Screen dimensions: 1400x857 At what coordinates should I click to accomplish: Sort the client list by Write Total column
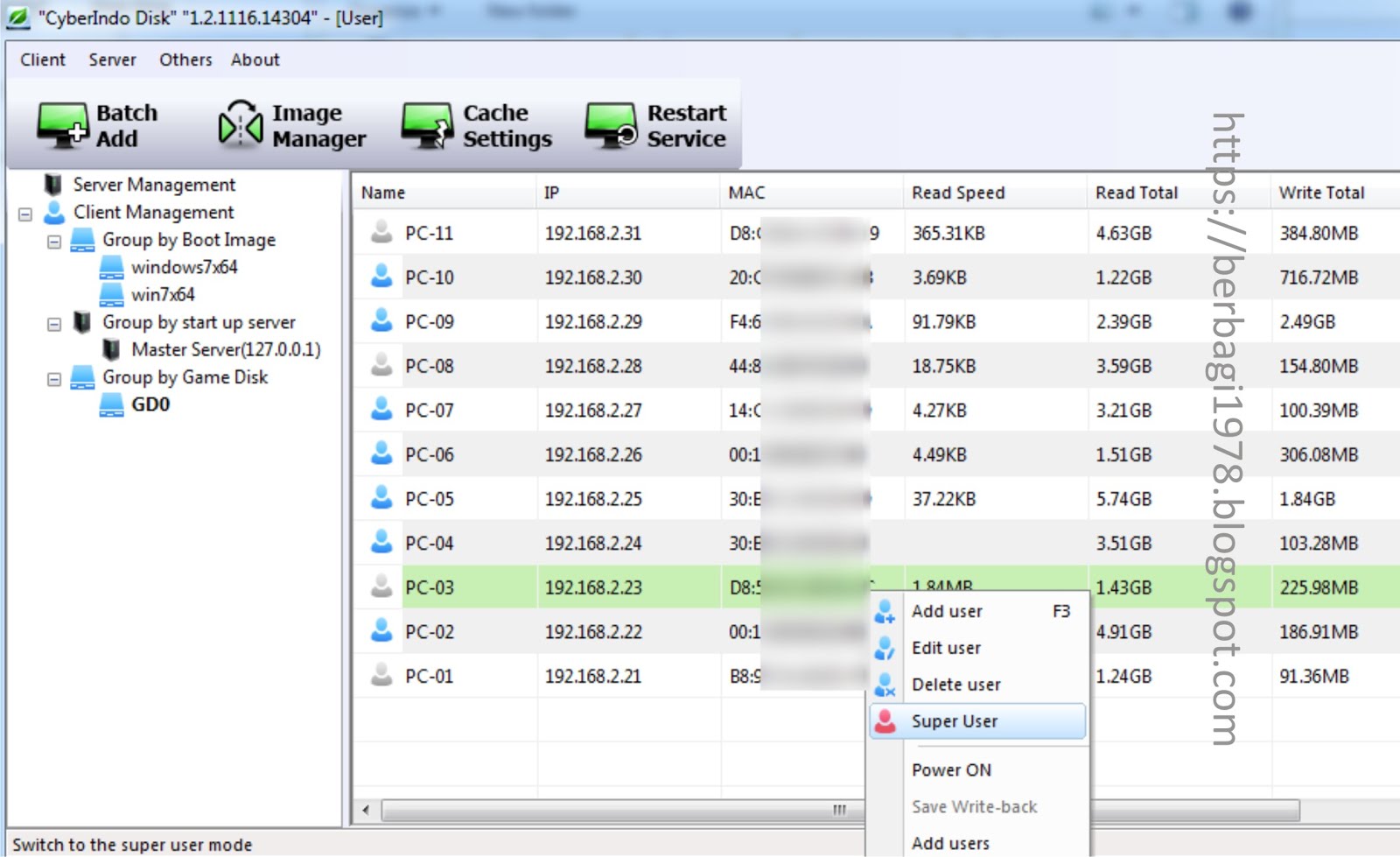point(1335,193)
